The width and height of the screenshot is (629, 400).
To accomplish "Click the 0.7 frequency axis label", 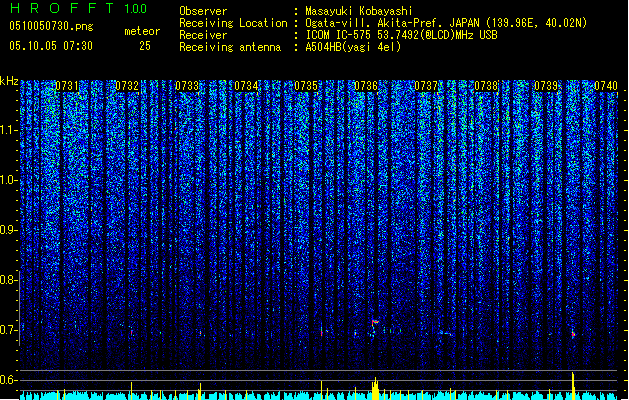I will (x=7, y=330).
